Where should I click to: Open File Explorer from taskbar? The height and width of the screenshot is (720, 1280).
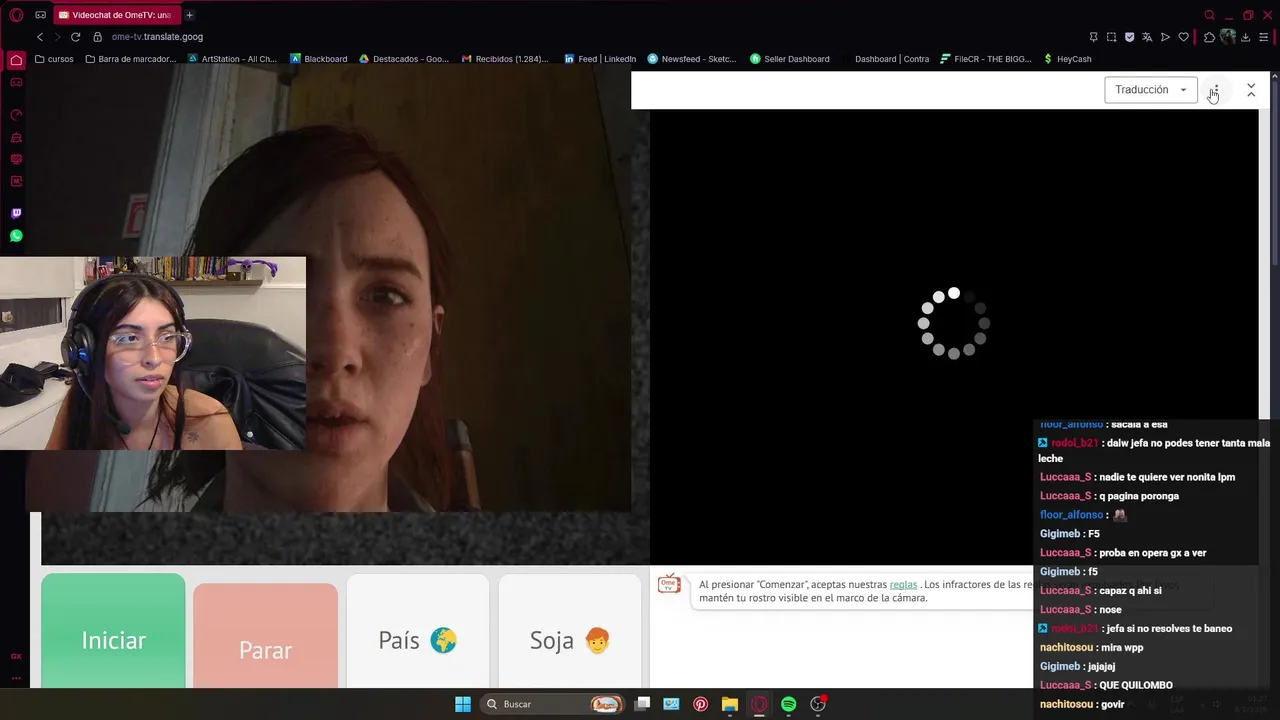click(x=730, y=704)
